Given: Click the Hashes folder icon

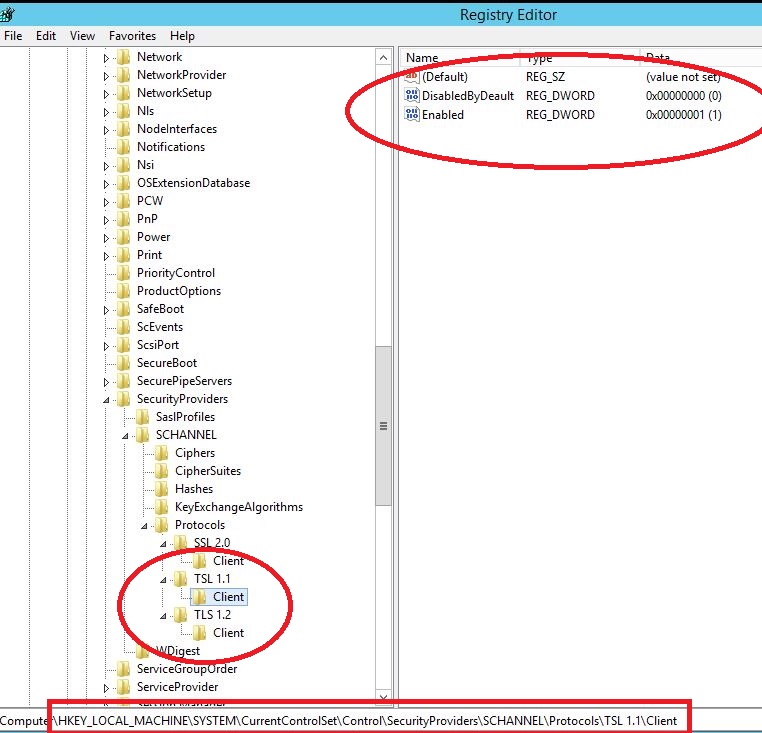Looking at the screenshot, I should [x=161, y=489].
